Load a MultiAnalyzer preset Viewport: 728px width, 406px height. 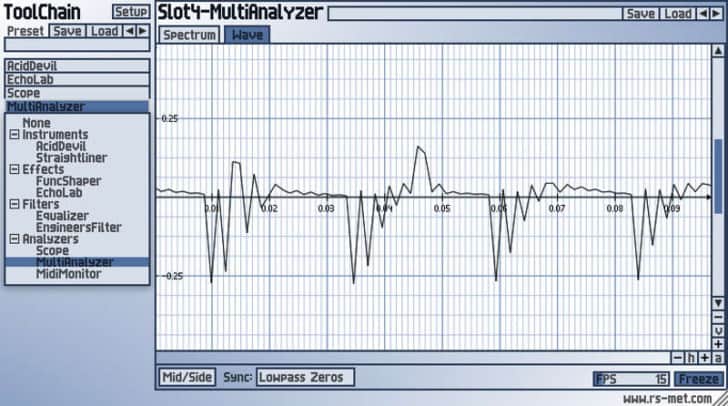pos(678,13)
